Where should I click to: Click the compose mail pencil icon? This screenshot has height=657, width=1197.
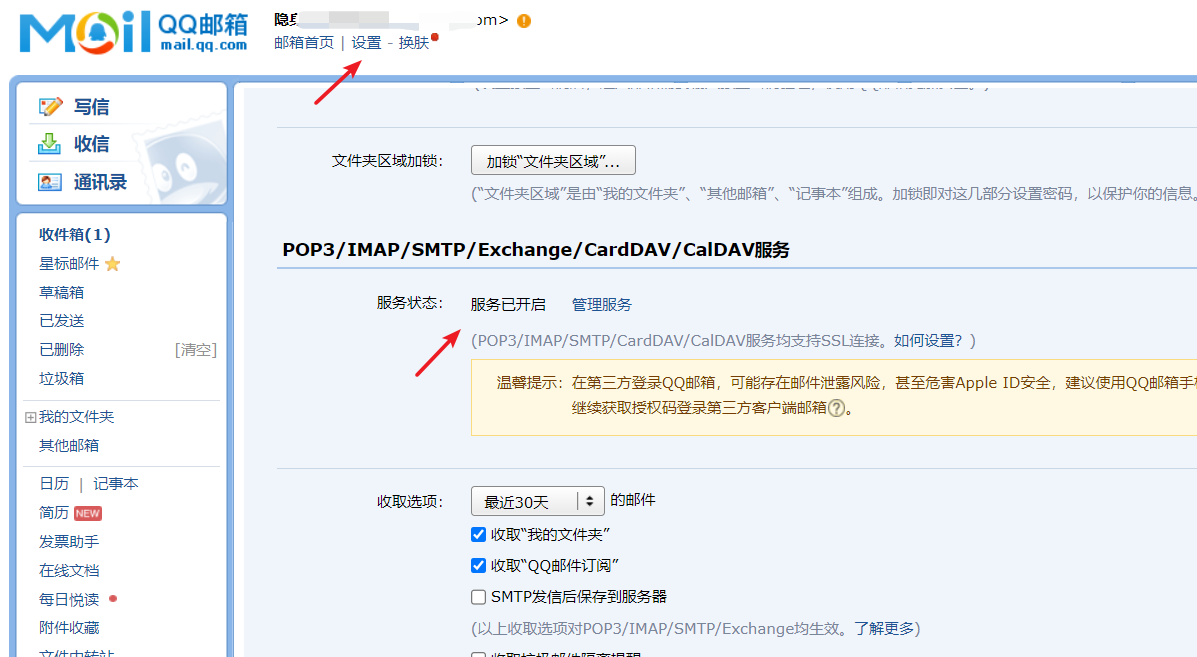[50, 107]
